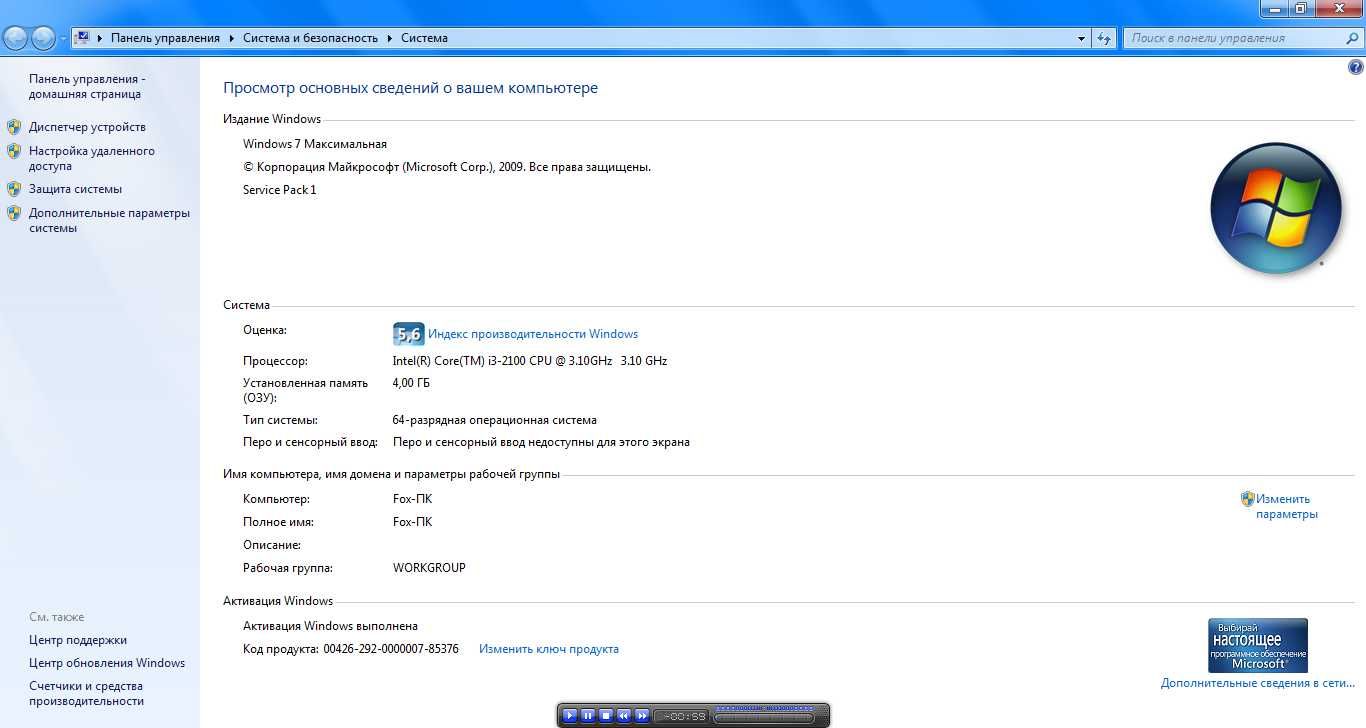Open Дополнительные параметры системы
The width and height of the screenshot is (1366, 728).
(x=109, y=220)
